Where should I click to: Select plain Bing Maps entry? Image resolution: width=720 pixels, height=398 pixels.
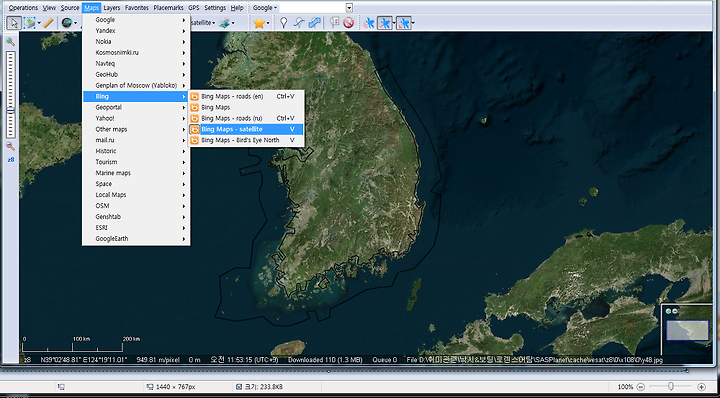246,107
